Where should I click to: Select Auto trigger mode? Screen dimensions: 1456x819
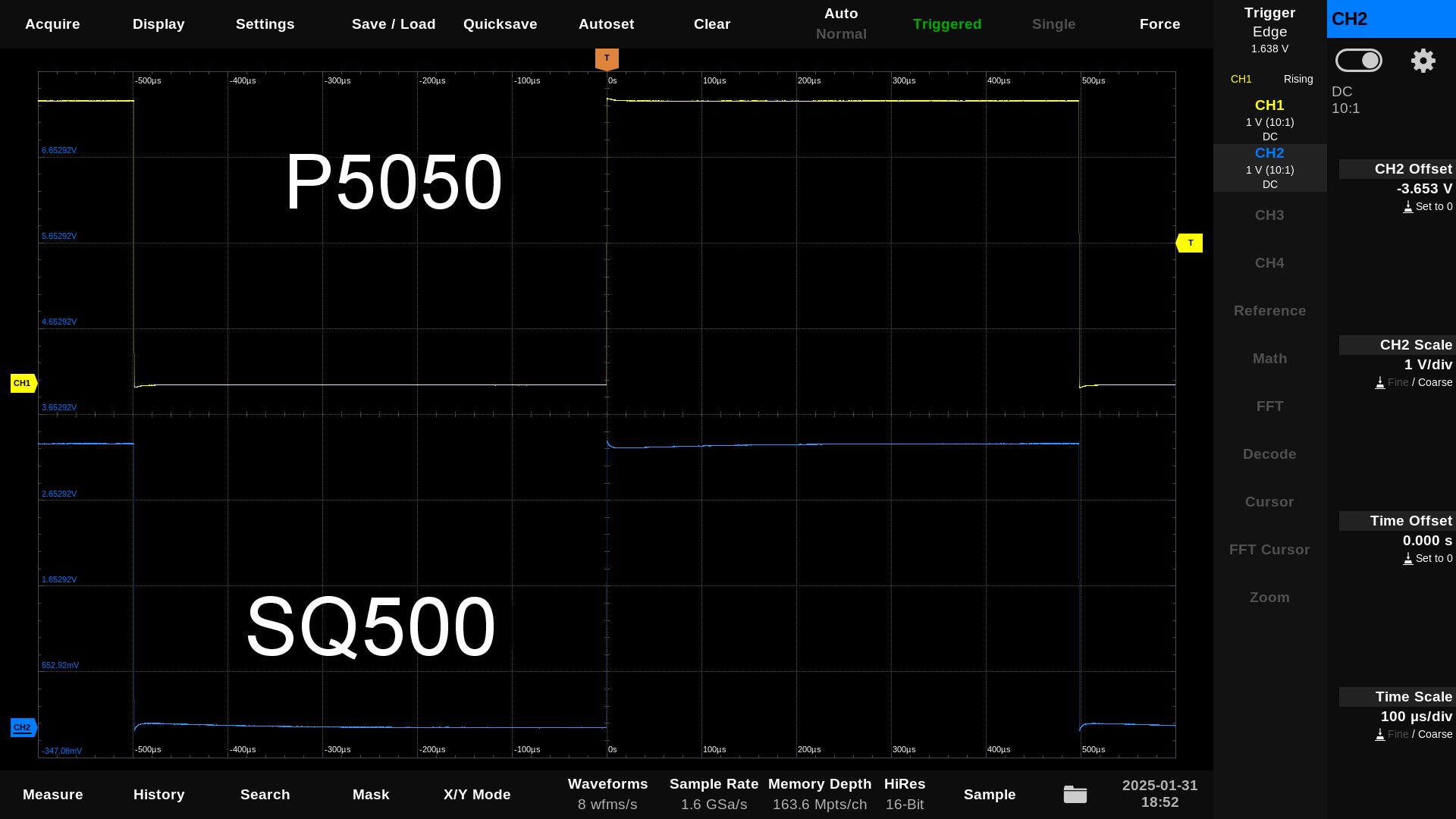click(x=841, y=14)
